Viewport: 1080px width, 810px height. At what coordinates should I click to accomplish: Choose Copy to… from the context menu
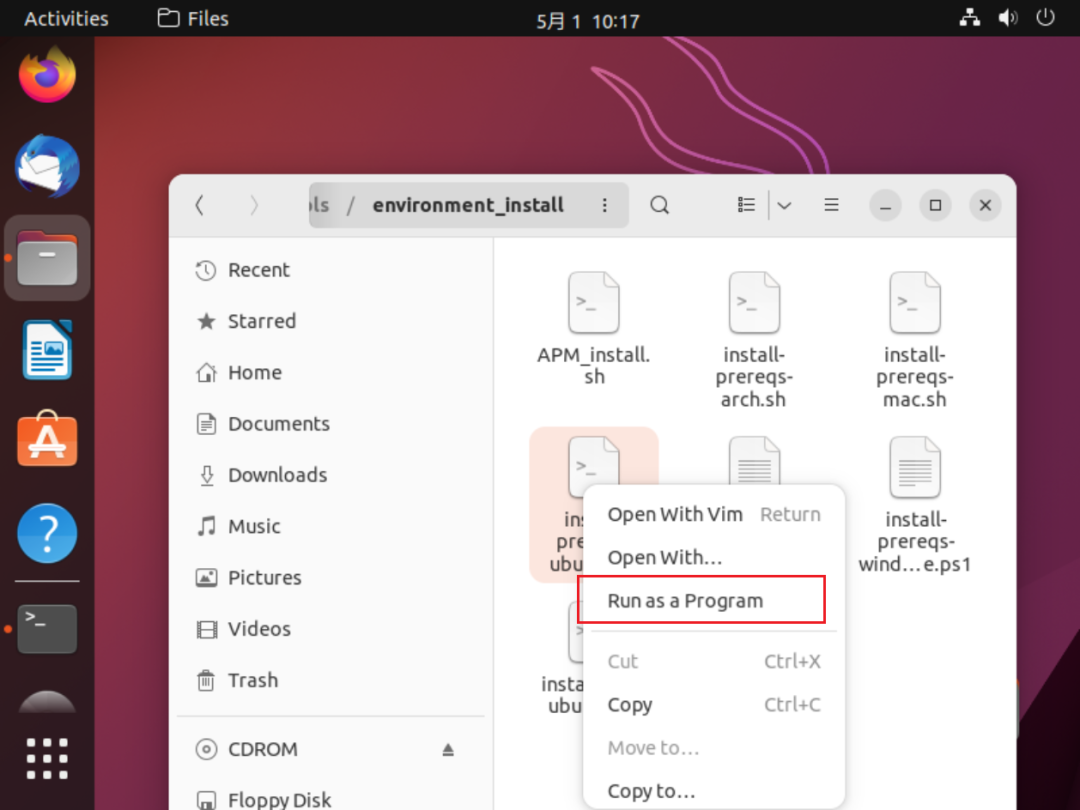point(714,791)
